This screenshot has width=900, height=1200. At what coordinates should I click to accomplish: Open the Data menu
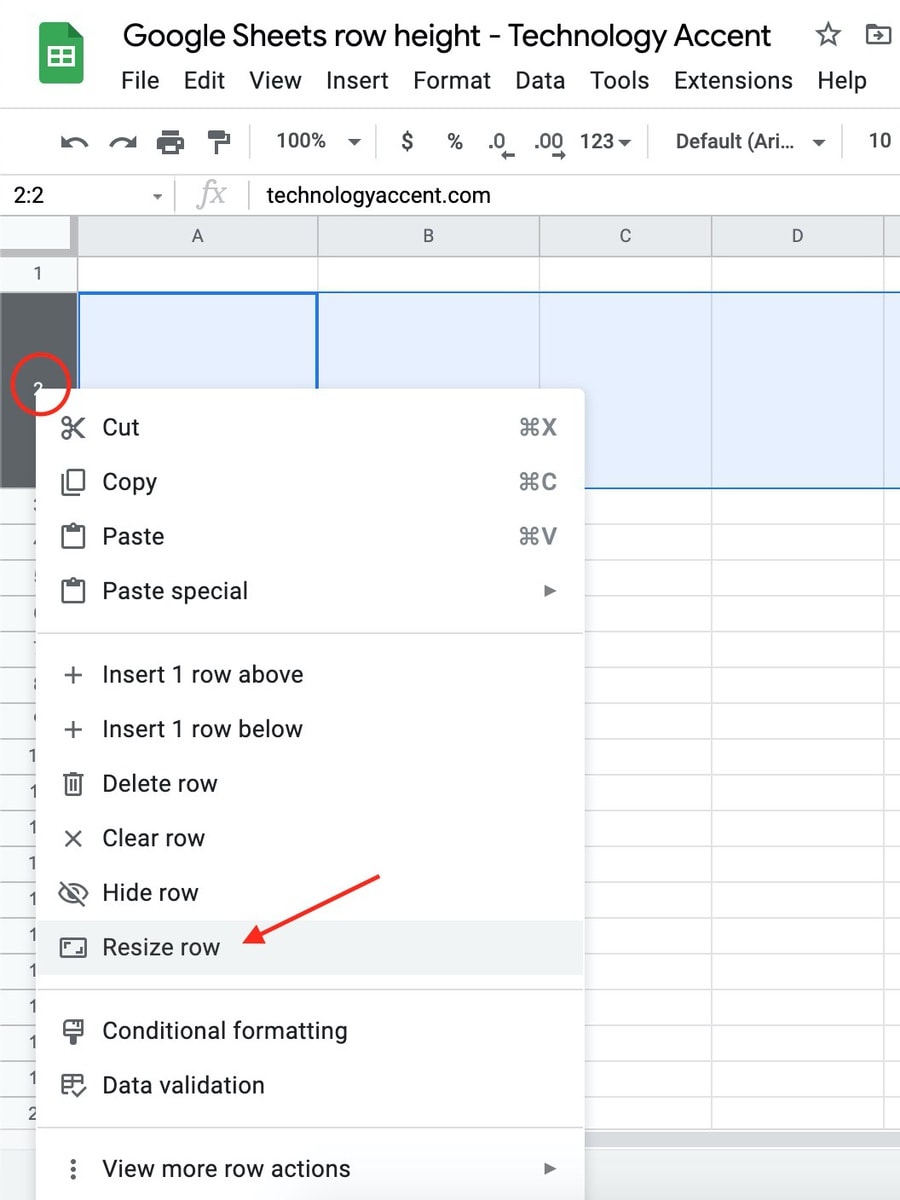pos(540,80)
